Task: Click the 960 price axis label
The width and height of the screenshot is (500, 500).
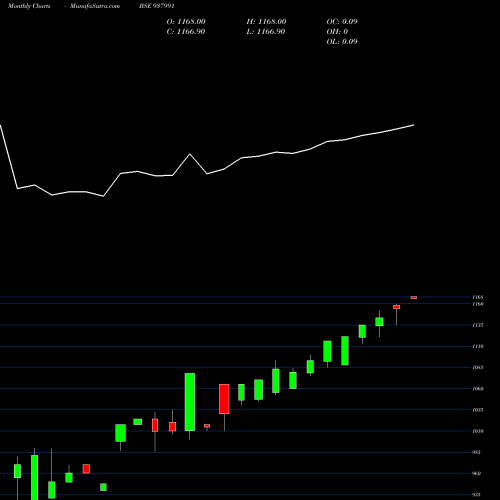Action: click(477, 473)
